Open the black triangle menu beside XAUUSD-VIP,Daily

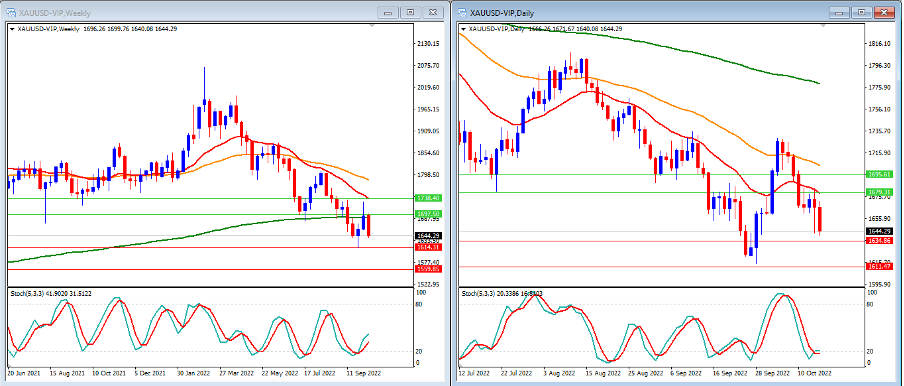pyautogui.click(x=464, y=28)
